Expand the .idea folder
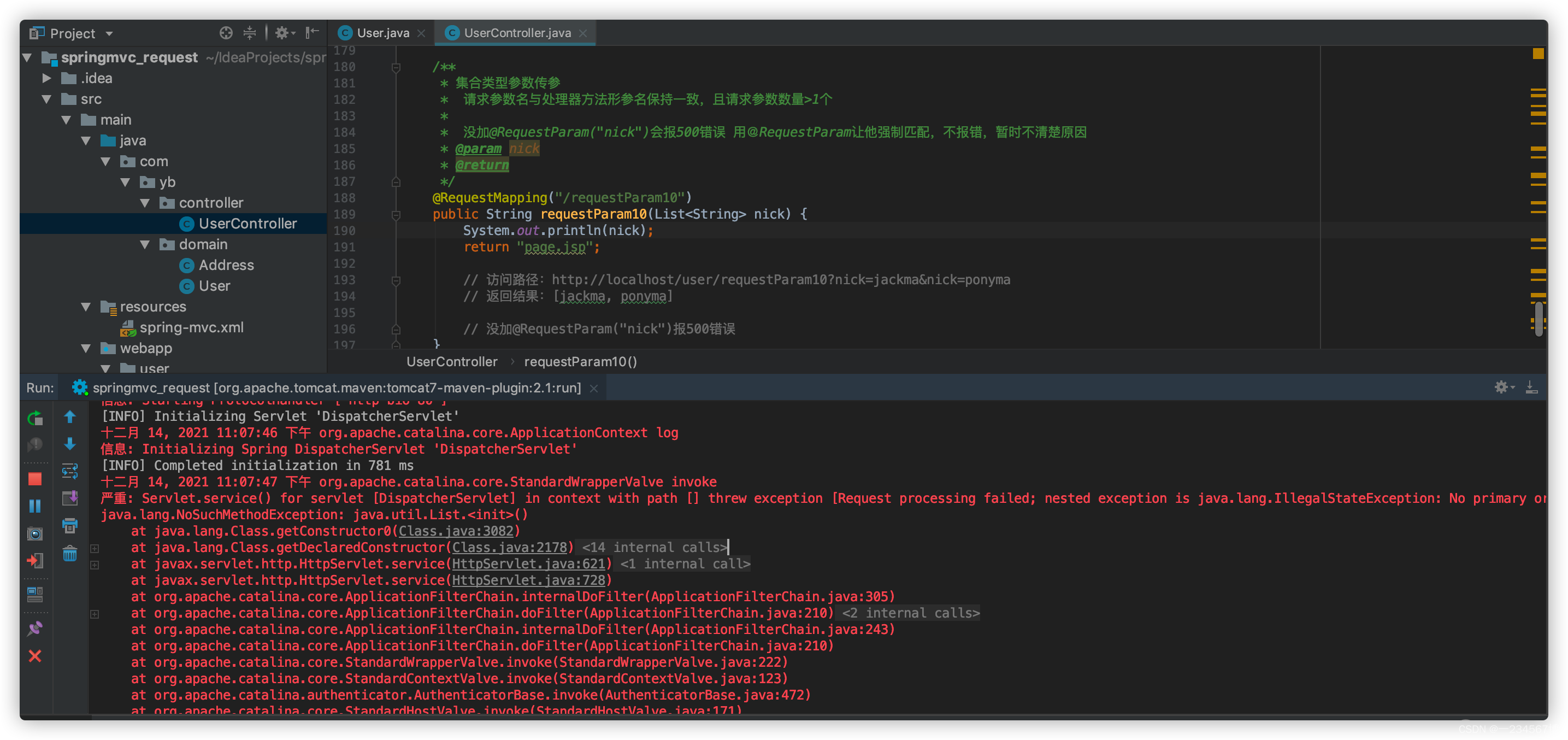This screenshot has height=740, width=1568. click(46, 78)
